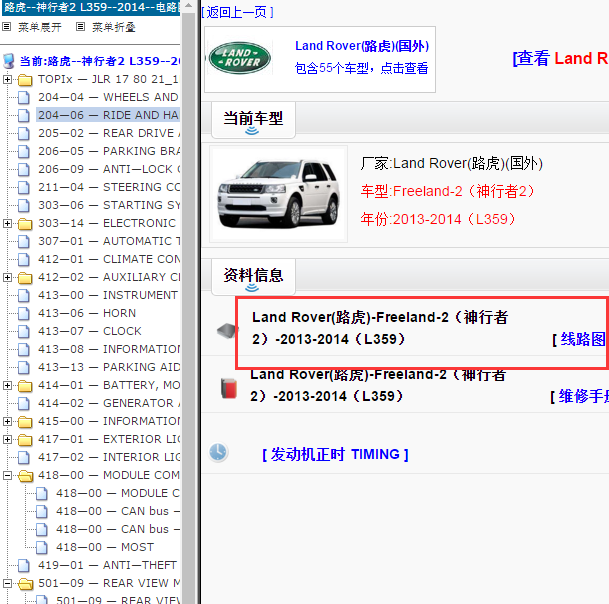Click open folder icon for 418-00 MODULE COM
The height and width of the screenshot is (604, 609).
click(x=26, y=475)
